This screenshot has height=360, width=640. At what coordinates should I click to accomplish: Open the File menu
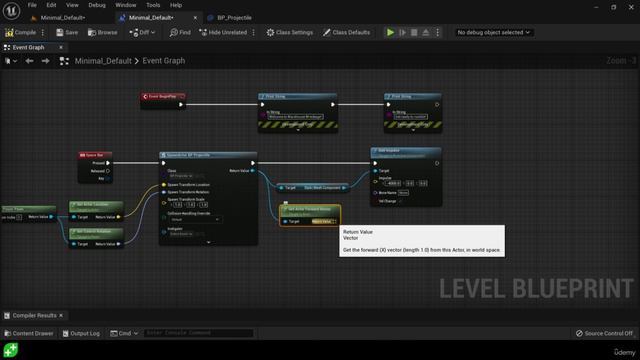click(x=32, y=5)
